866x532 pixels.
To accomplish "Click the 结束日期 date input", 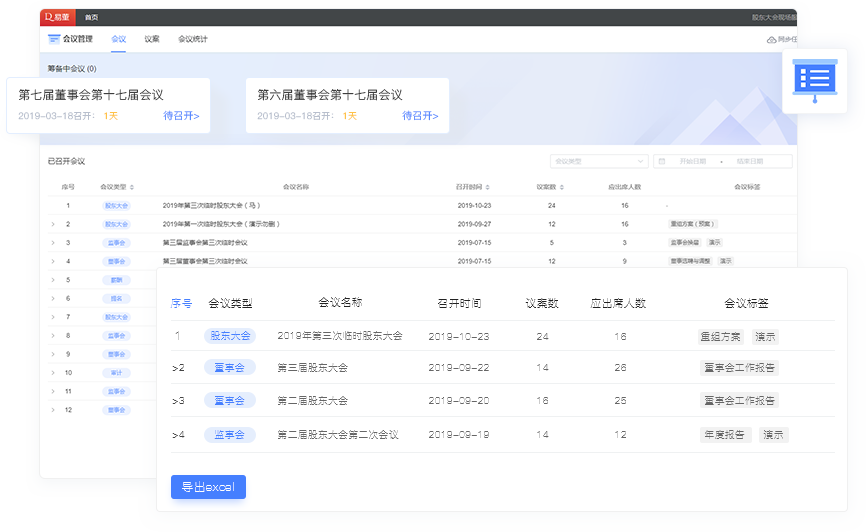I will (x=749, y=161).
